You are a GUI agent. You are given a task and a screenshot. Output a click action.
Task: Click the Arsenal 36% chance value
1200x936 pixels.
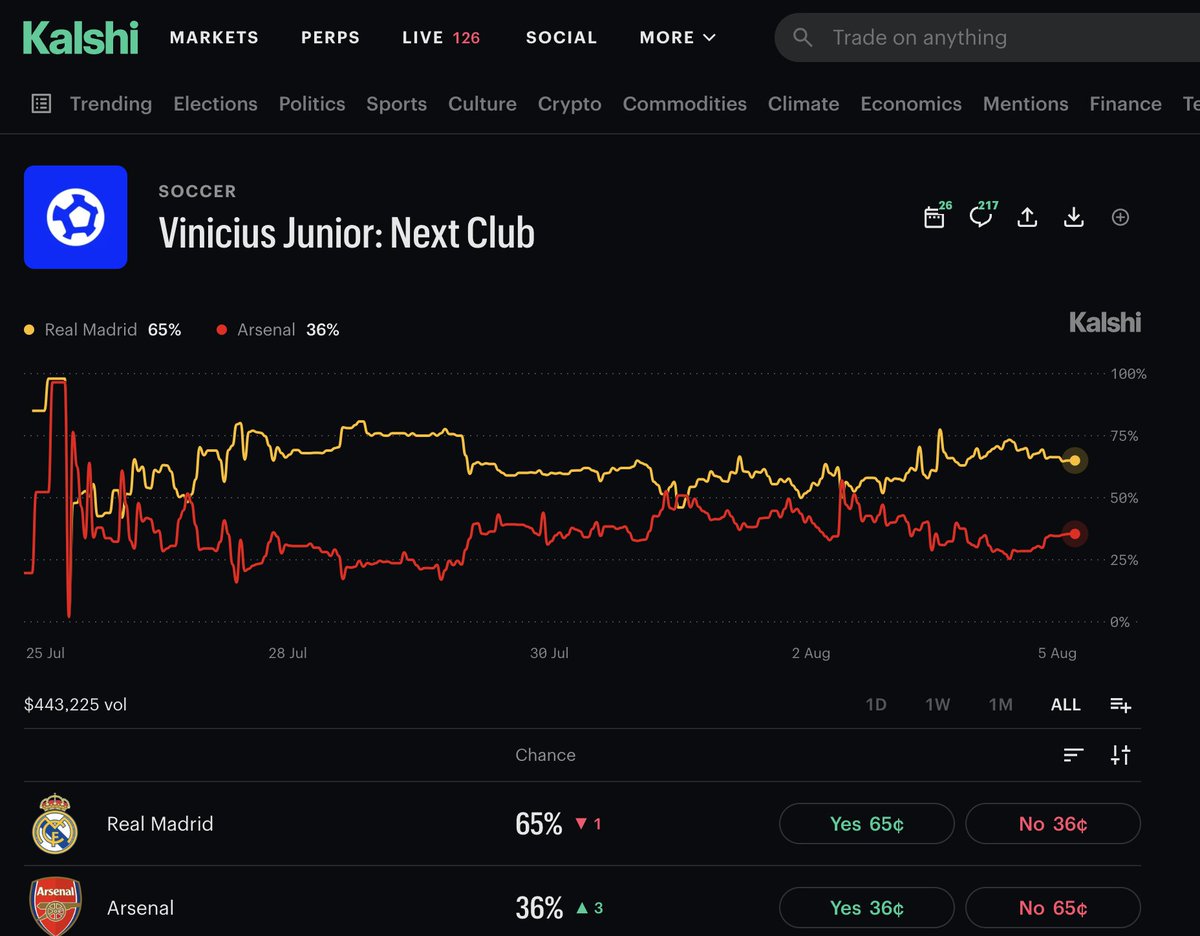pyautogui.click(x=539, y=908)
